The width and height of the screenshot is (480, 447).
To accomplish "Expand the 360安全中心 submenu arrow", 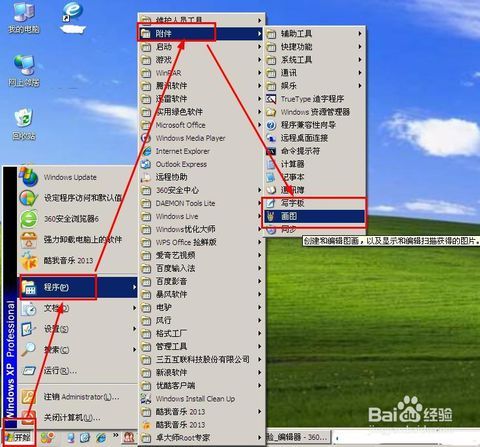I will point(259,190).
